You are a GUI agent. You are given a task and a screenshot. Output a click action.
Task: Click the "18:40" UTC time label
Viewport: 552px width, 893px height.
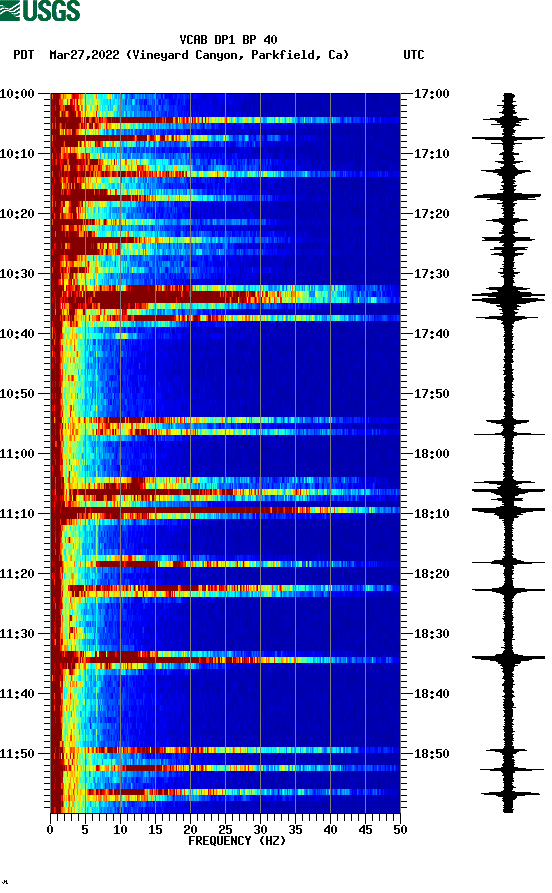(x=432, y=693)
